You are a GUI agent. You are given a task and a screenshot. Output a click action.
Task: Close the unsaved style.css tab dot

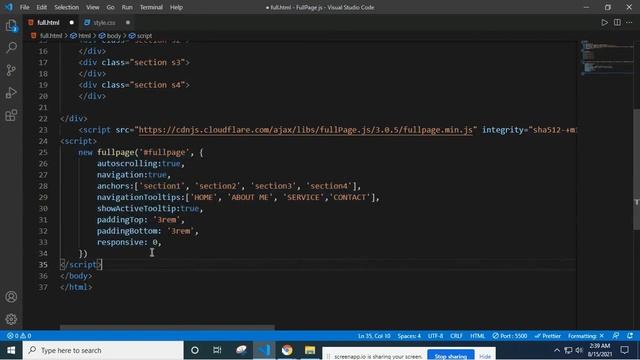point(128,22)
